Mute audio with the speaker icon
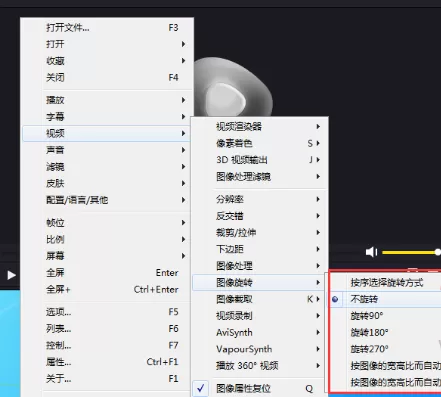The width and height of the screenshot is (441, 397). click(x=371, y=252)
